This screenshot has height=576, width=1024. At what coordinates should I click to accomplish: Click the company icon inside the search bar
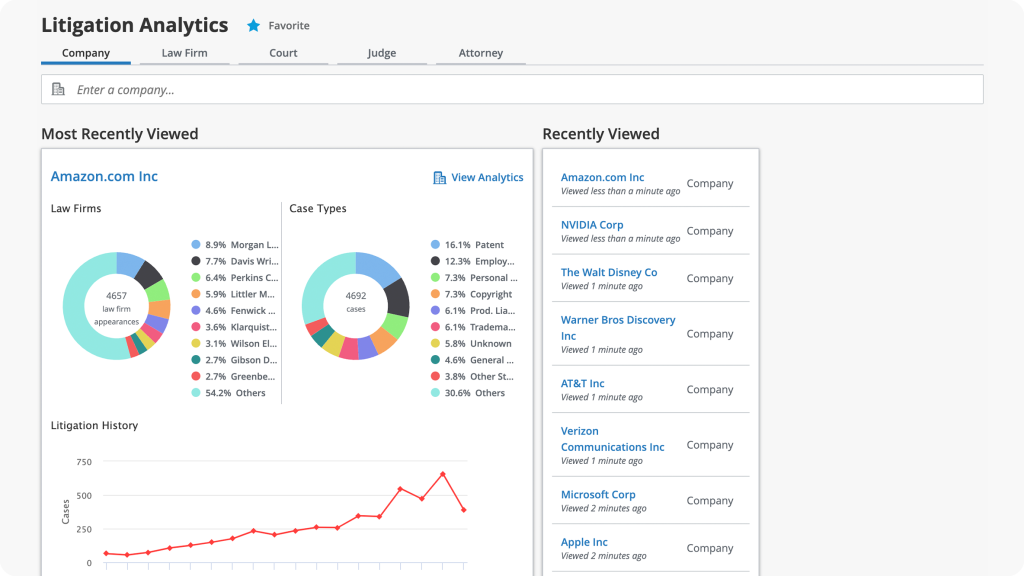click(x=58, y=89)
